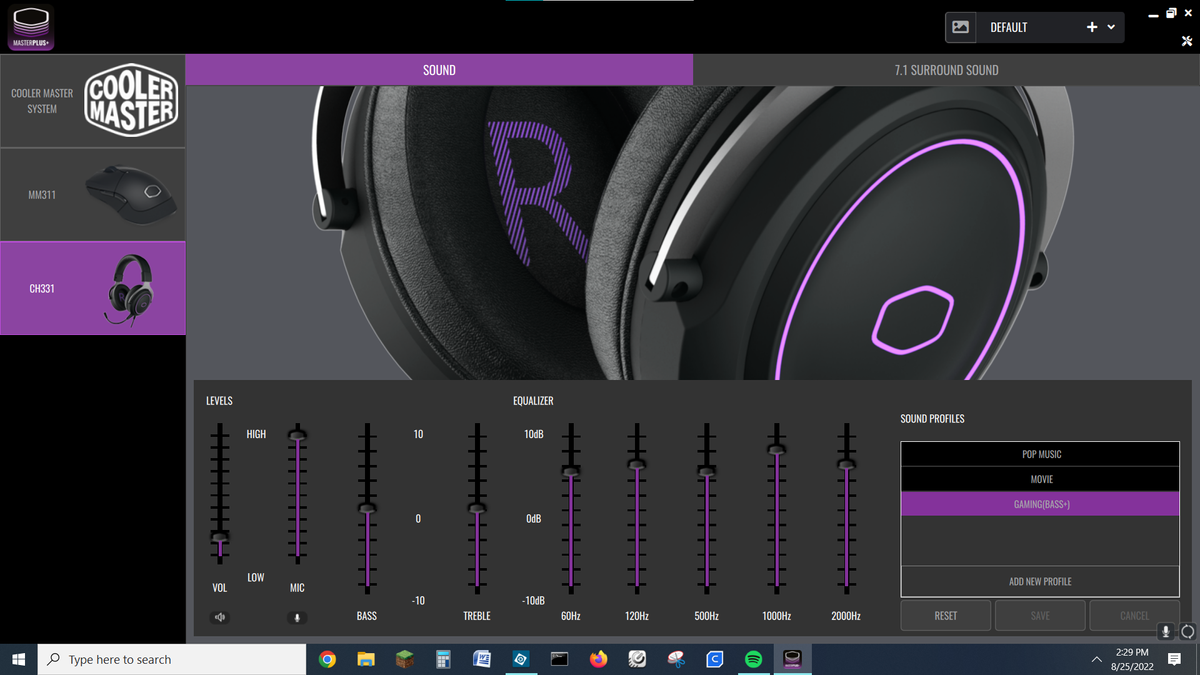Viewport: 1200px width, 675px height.
Task: Click the small microphone icon at bottom right
Action: (1166, 632)
